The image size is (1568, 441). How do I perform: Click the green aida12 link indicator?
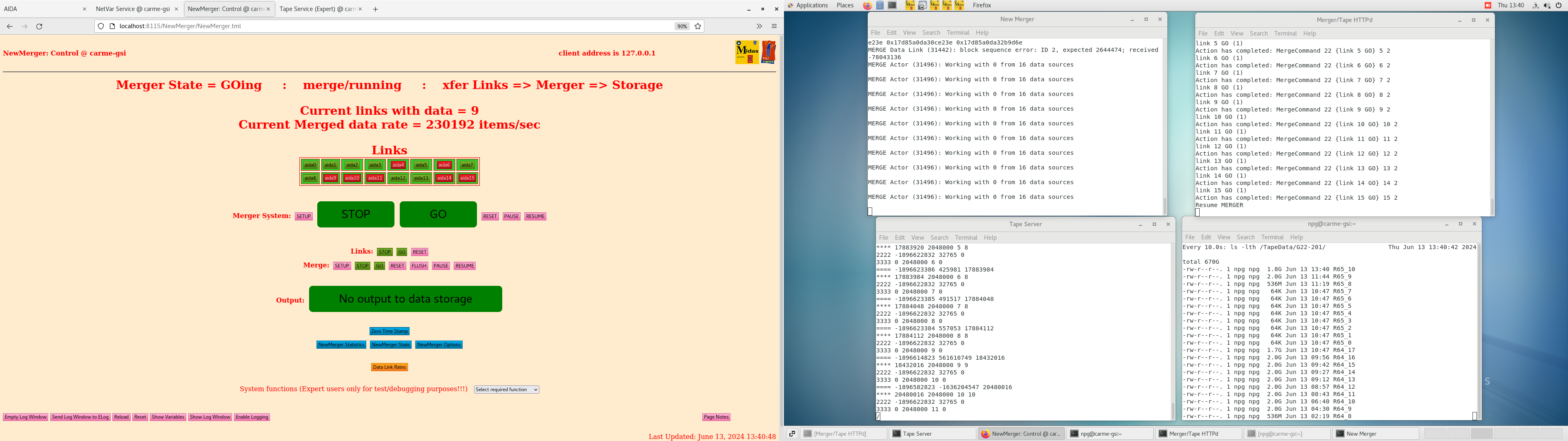[x=398, y=178]
